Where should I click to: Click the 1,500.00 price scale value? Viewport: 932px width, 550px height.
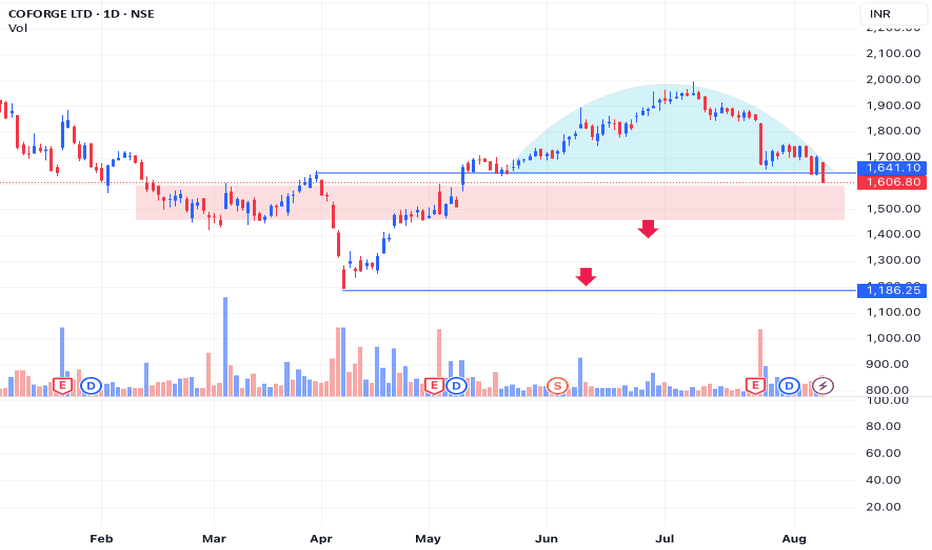coord(893,209)
